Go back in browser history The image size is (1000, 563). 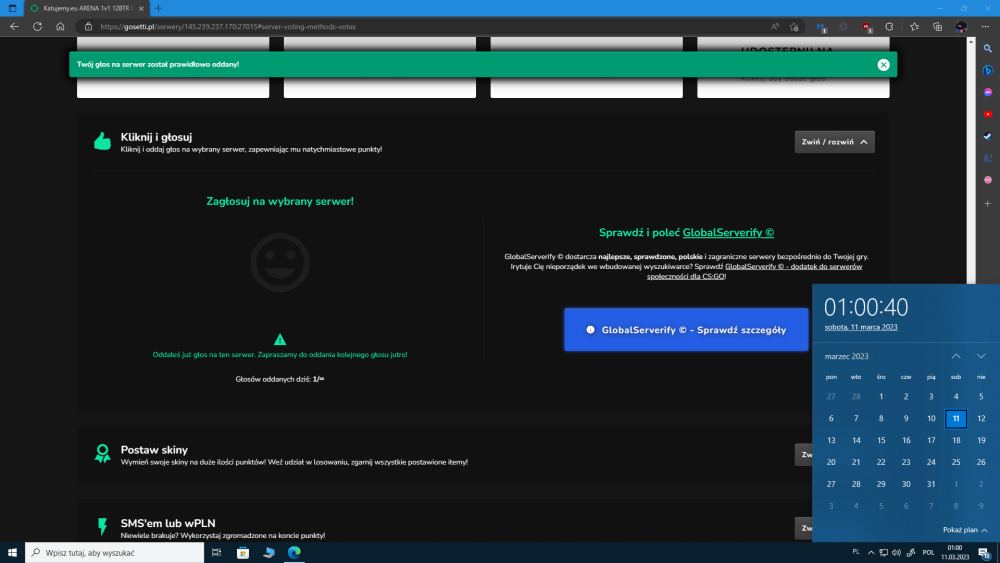coord(14,27)
